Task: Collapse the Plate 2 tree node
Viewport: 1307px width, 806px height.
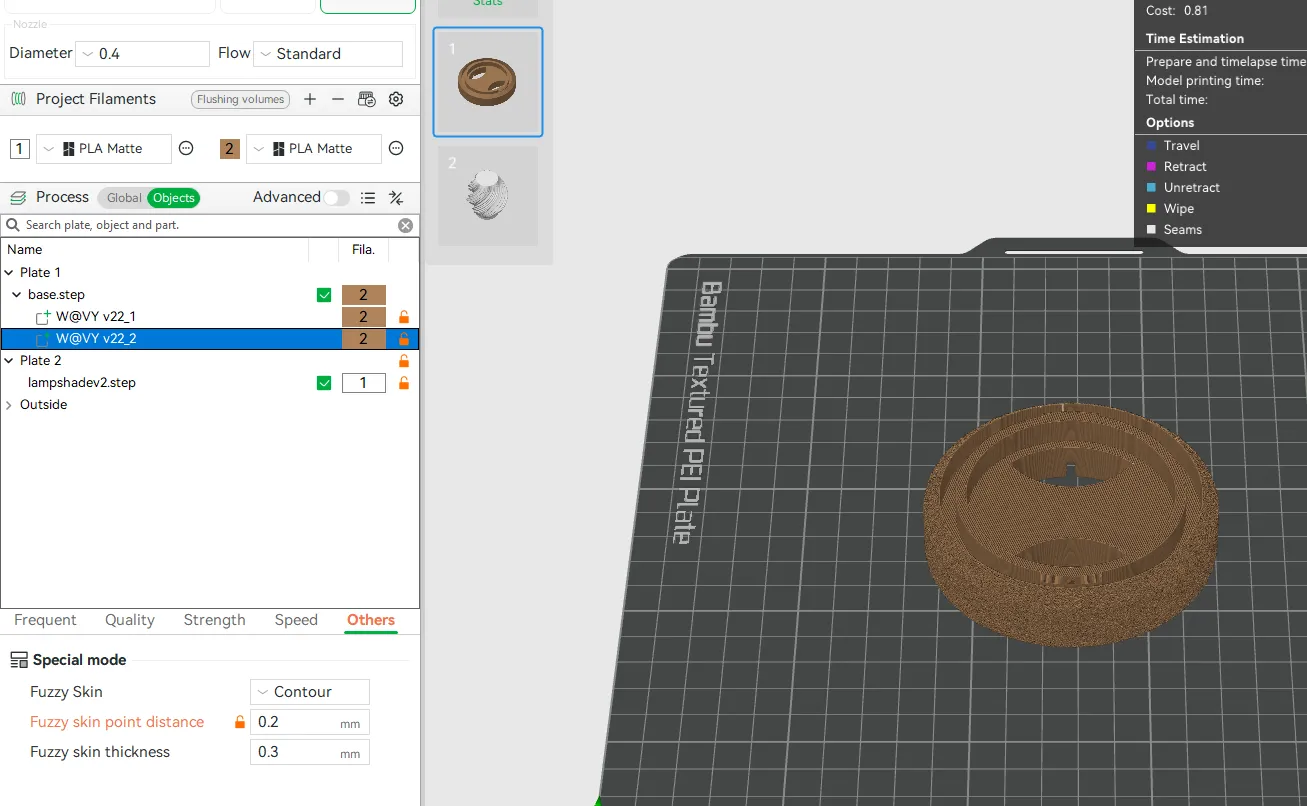Action: coord(9,361)
